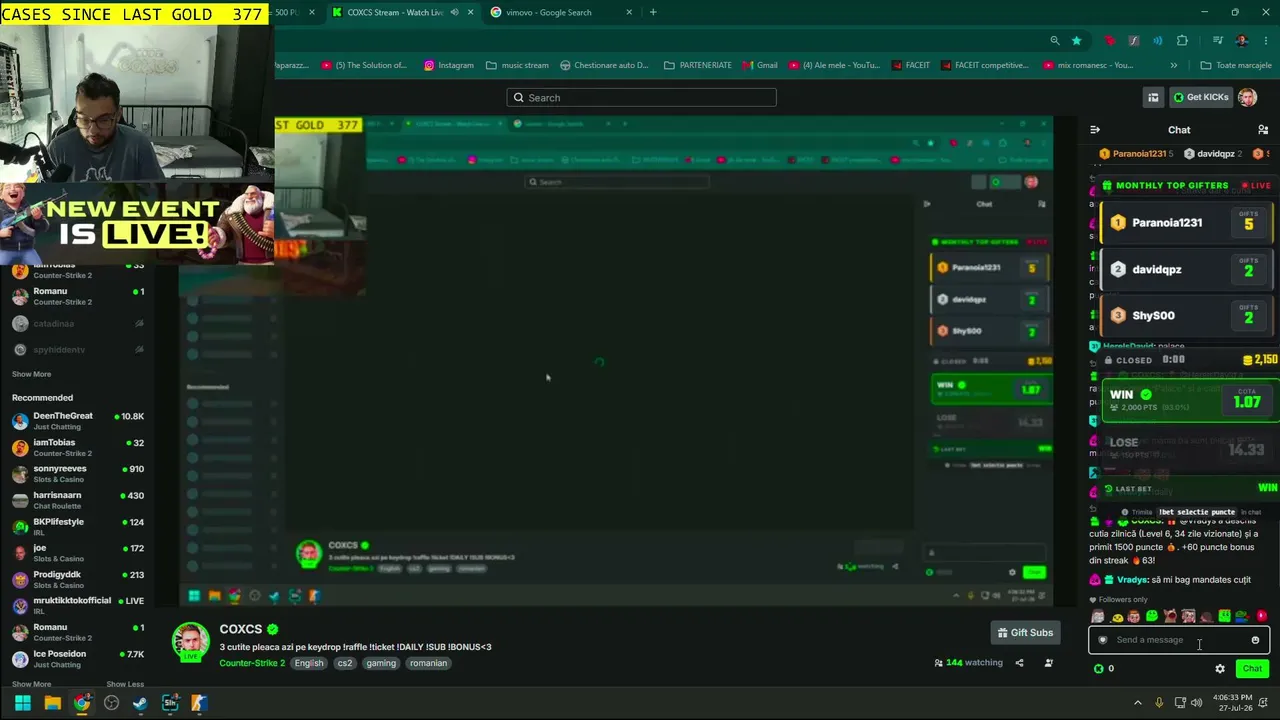The height and width of the screenshot is (720, 1280).
Task: Open the chat users list icon
Action: [1263, 130]
